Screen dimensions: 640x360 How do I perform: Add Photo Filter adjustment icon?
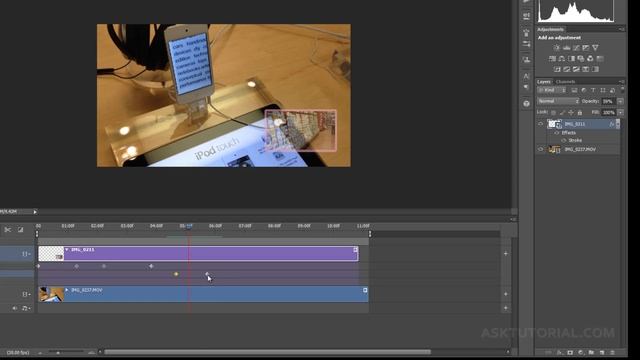pos(581,59)
